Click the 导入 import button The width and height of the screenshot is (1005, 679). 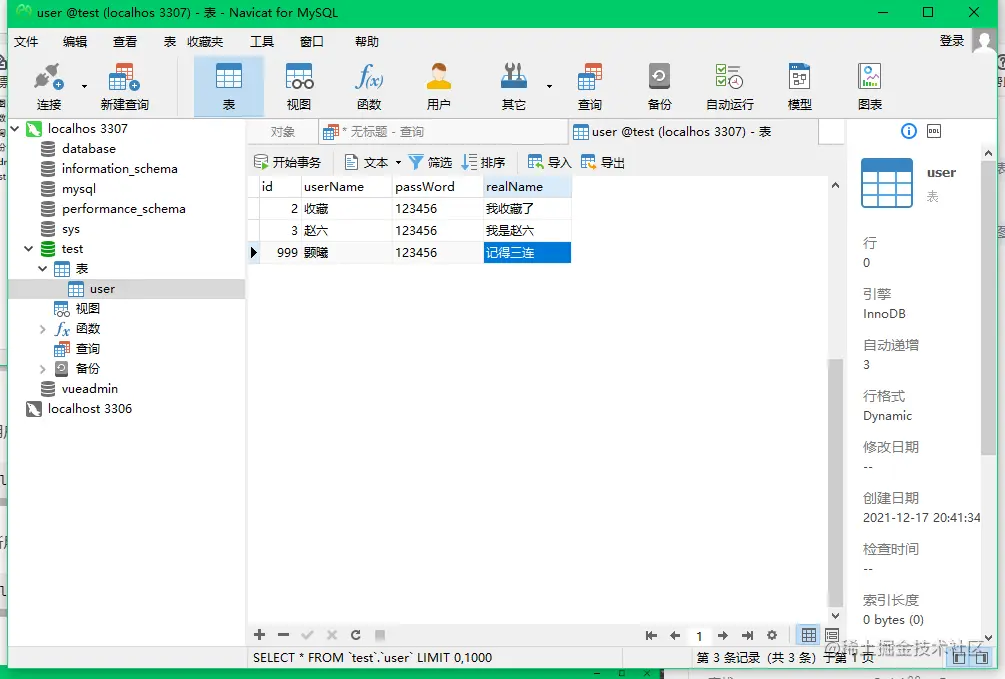pos(549,163)
